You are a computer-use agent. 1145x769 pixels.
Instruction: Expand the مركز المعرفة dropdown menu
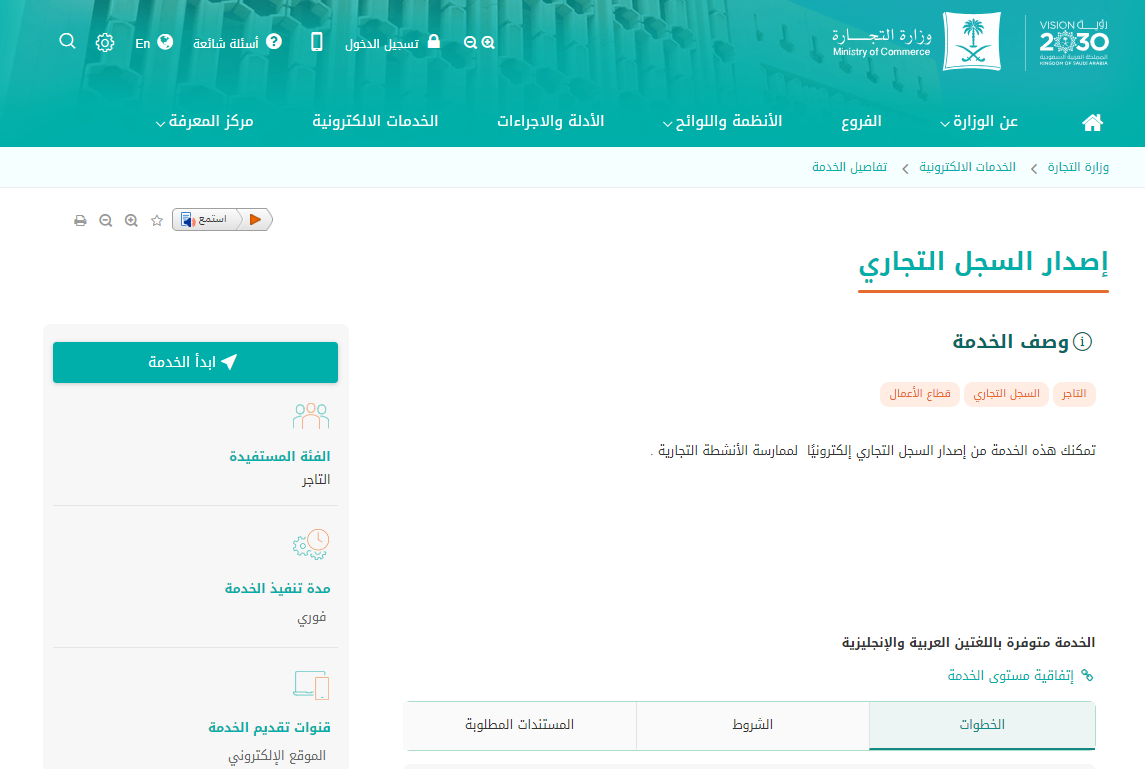204,122
